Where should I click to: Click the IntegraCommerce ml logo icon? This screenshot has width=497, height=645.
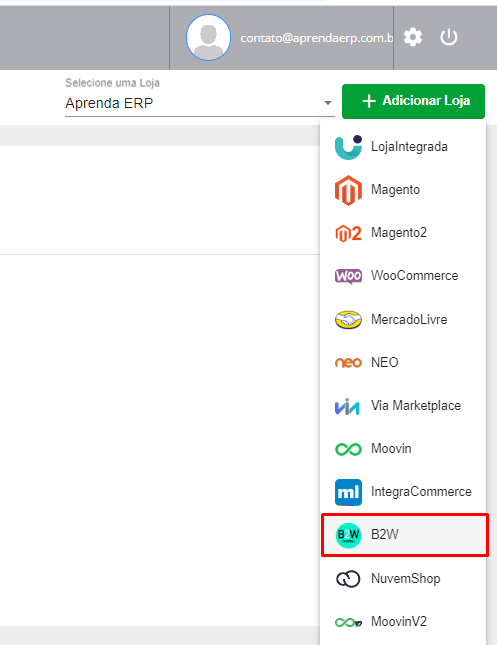click(x=348, y=492)
